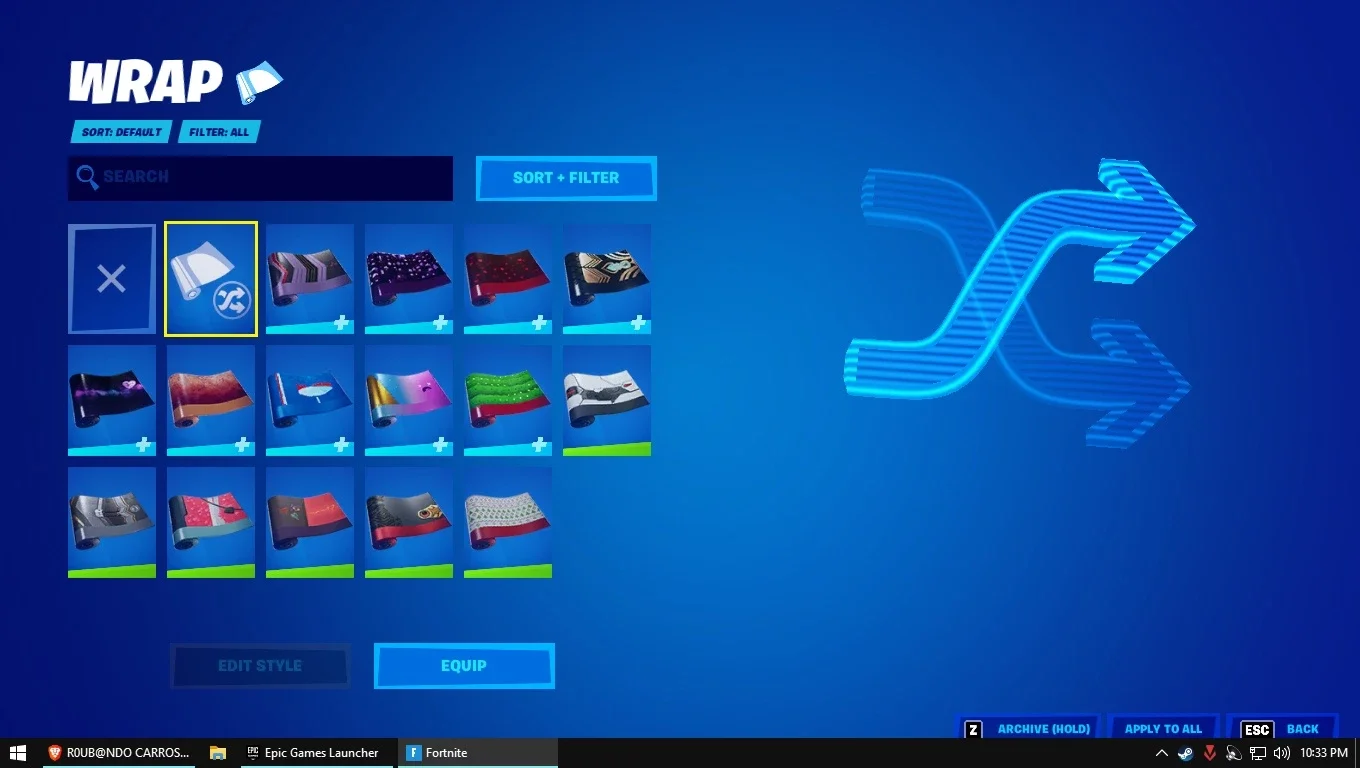This screenshot has width=1360, height=768.
Task: Click the Equip button
Action: coord(464,666)
